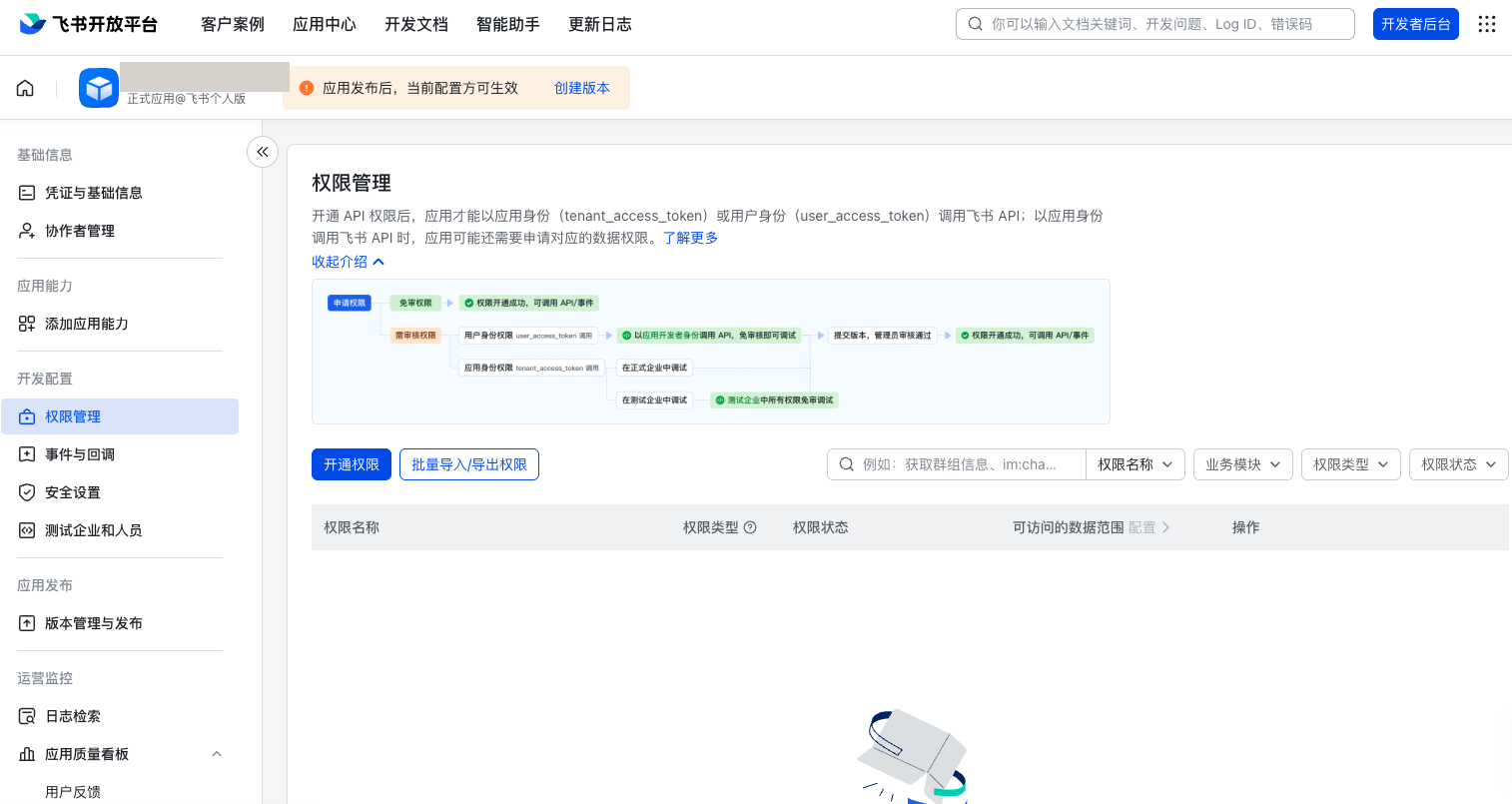Collapse the 应用质量看板 section

[x=217, y=754]
